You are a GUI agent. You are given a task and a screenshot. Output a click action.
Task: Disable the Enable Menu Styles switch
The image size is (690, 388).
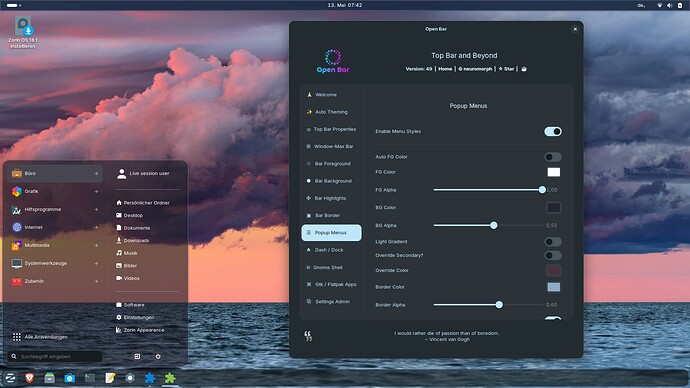[x=553, y=132]
